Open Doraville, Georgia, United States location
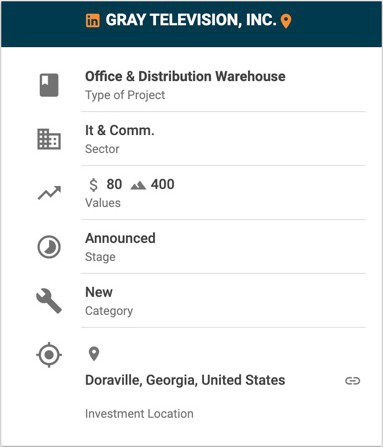This screenshot has width=383, height=447. (185, 380)
